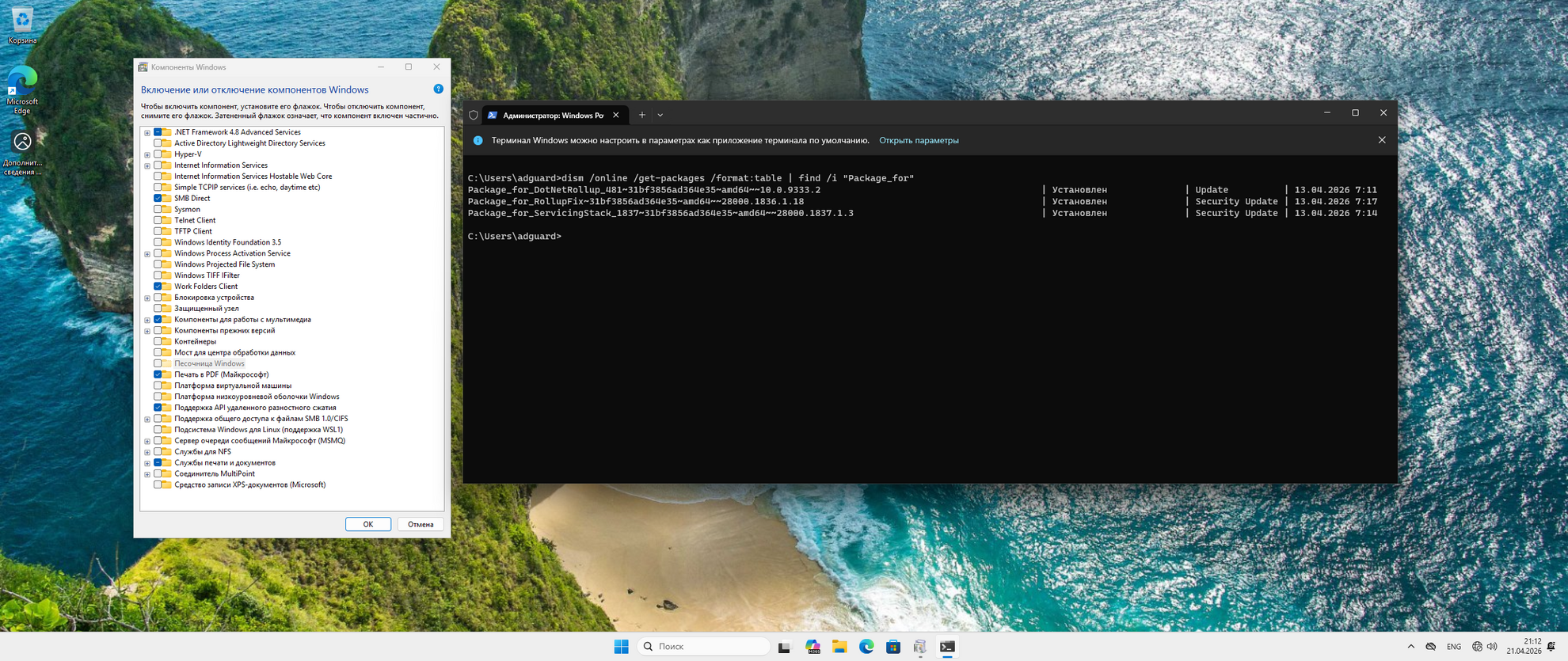Expand the Hyper-V tree node

point(147,155)
